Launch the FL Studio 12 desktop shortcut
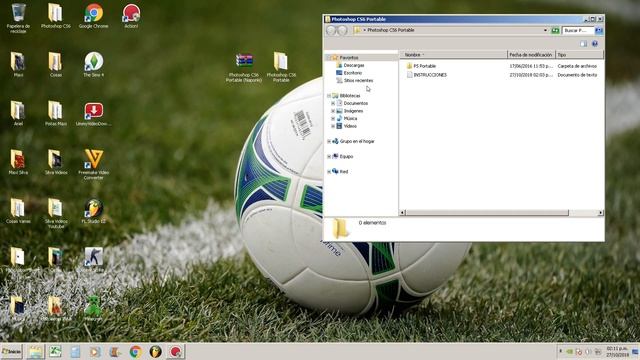 pos(93,211)
